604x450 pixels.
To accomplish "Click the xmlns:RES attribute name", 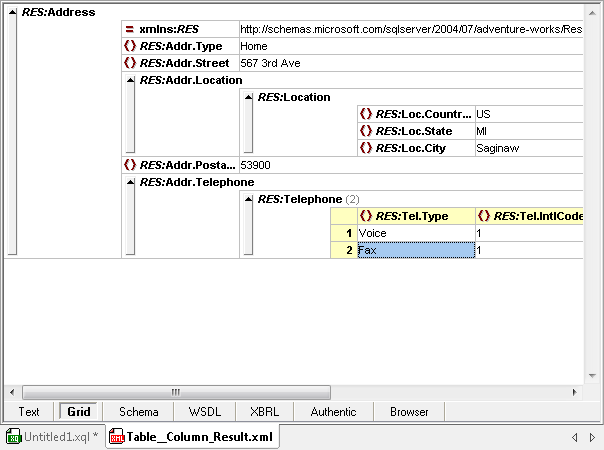I will tap(169, 29).
